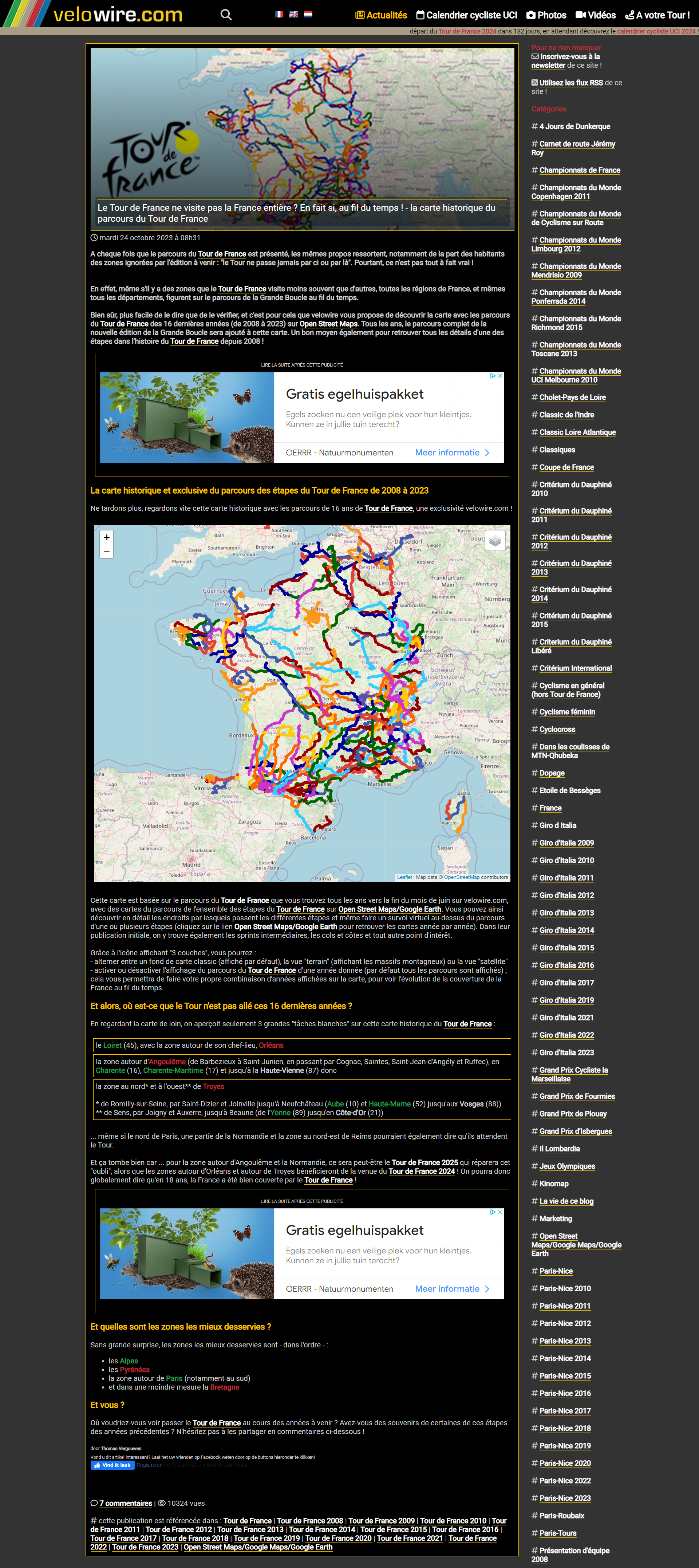
Task: Open Il Lombardia category
Action: [x=560, y=1149]
